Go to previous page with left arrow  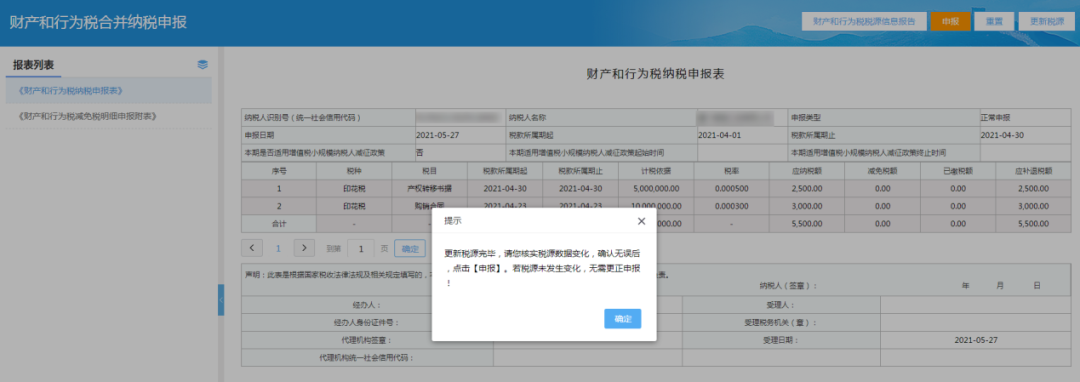click(x=252, y=248)
